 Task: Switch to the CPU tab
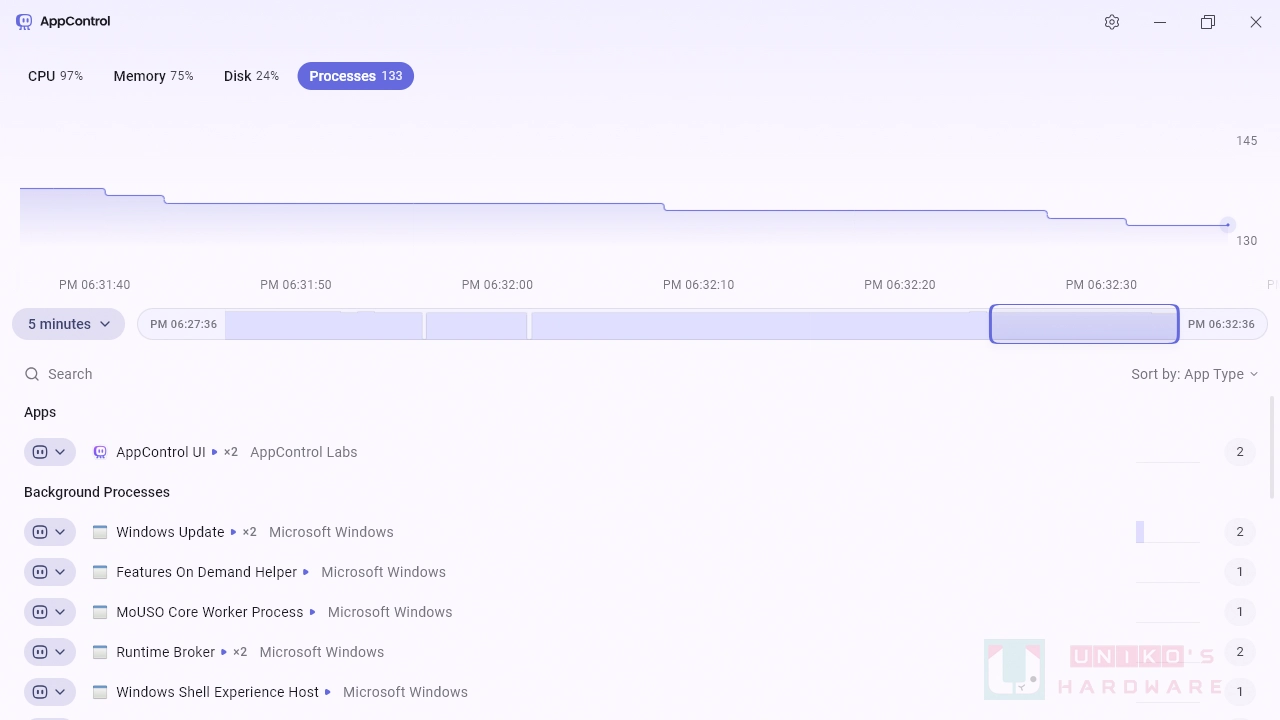pyautogui.click(x=55, y=76)
